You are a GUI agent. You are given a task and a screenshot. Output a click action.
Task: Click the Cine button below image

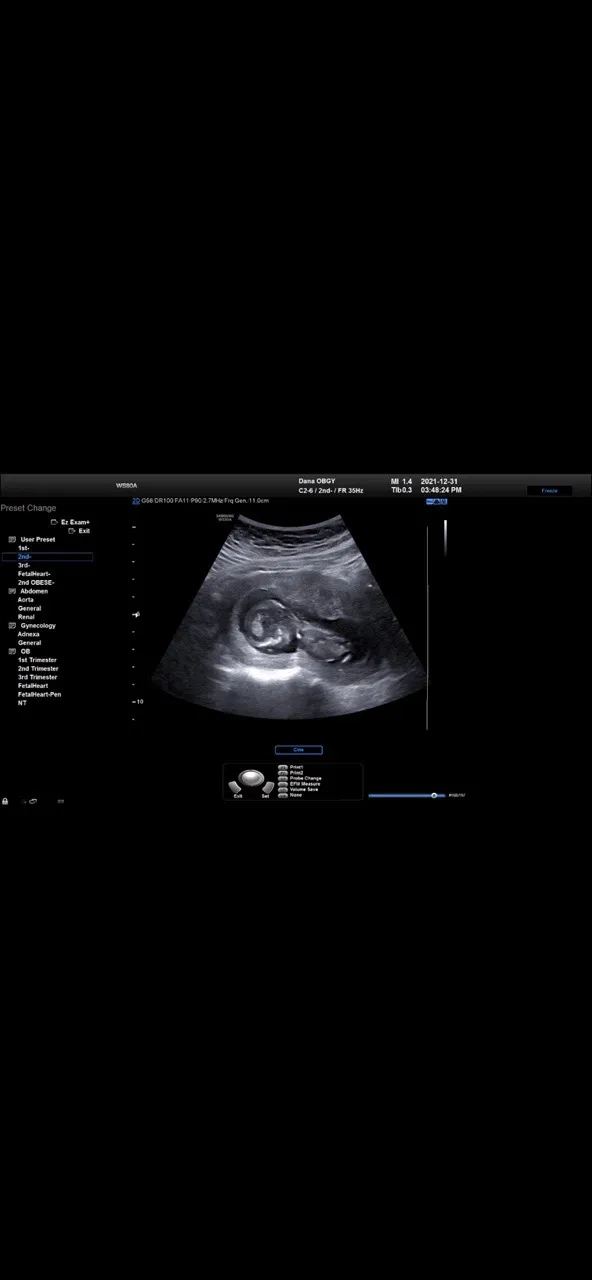pos(298,750)
